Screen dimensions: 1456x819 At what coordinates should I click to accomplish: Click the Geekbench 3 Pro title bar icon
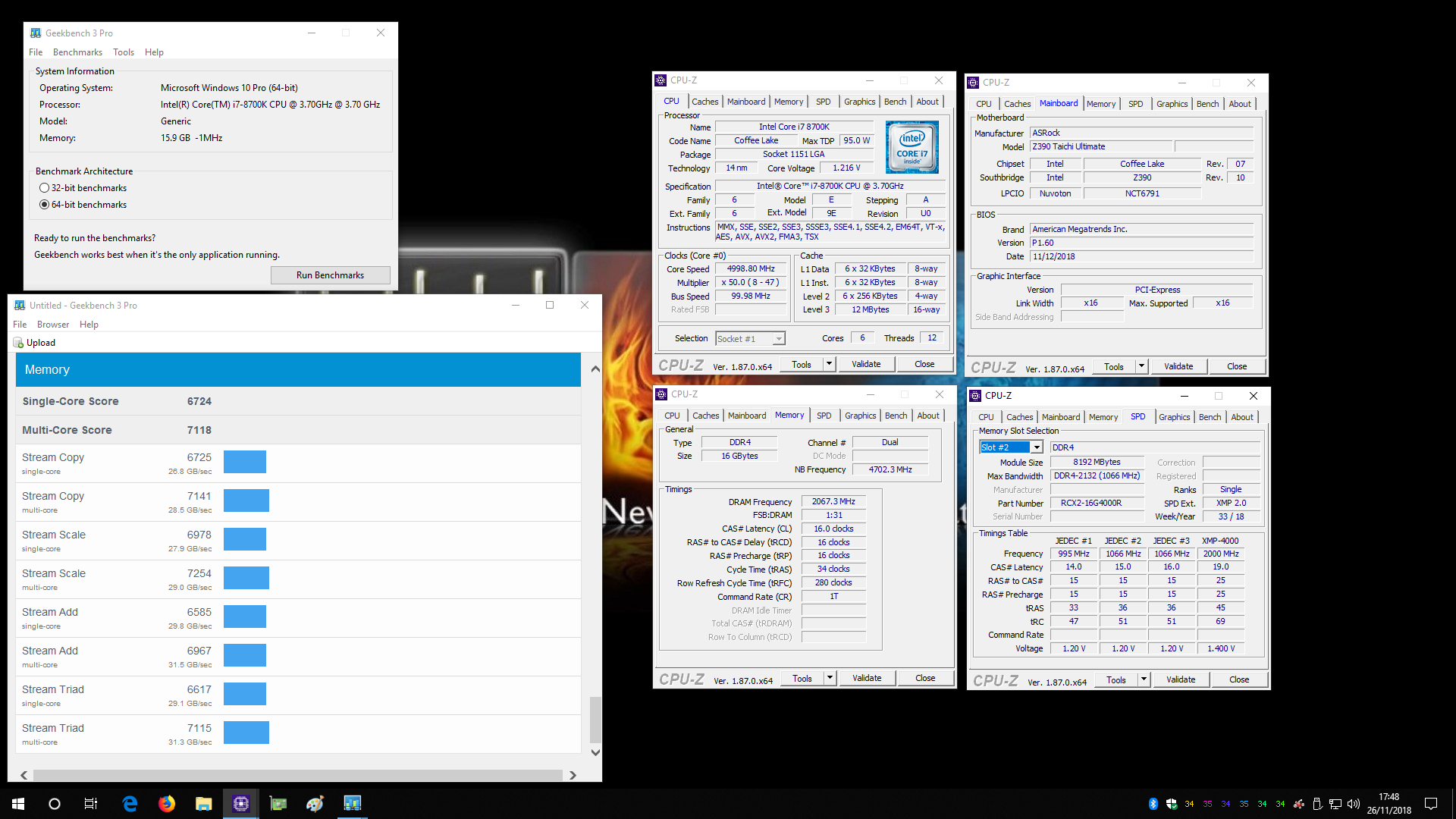coord(36,33)
